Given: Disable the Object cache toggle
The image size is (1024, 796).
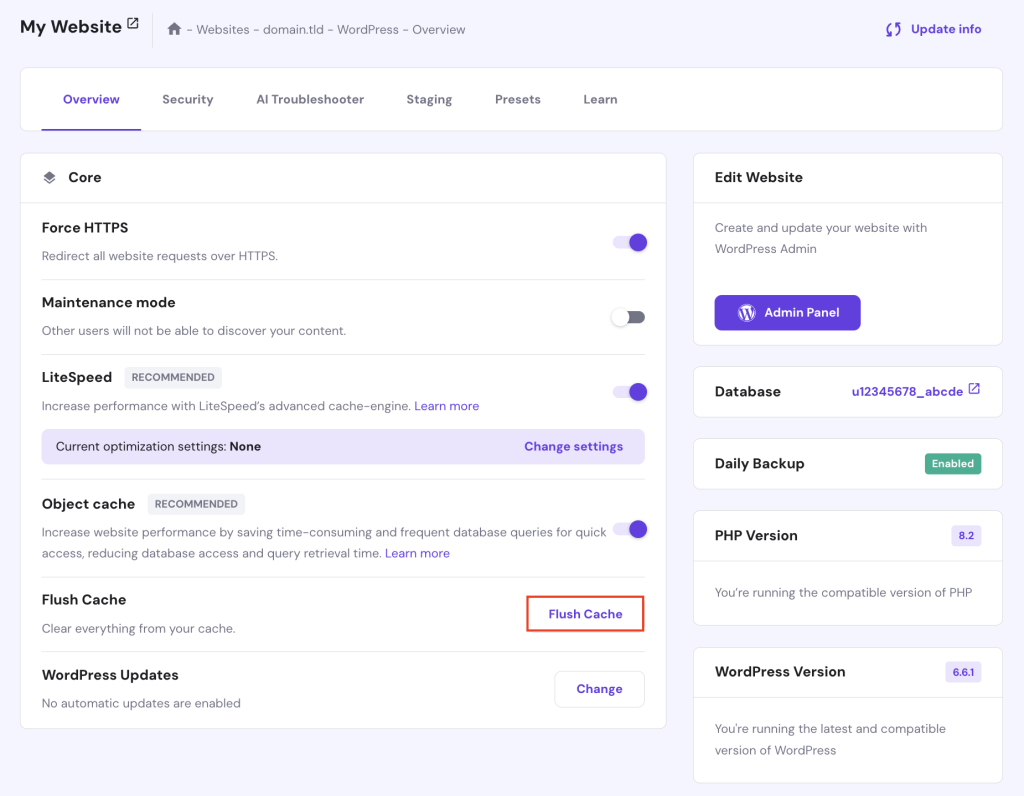Looking at the screenshot, I should 629,529.
